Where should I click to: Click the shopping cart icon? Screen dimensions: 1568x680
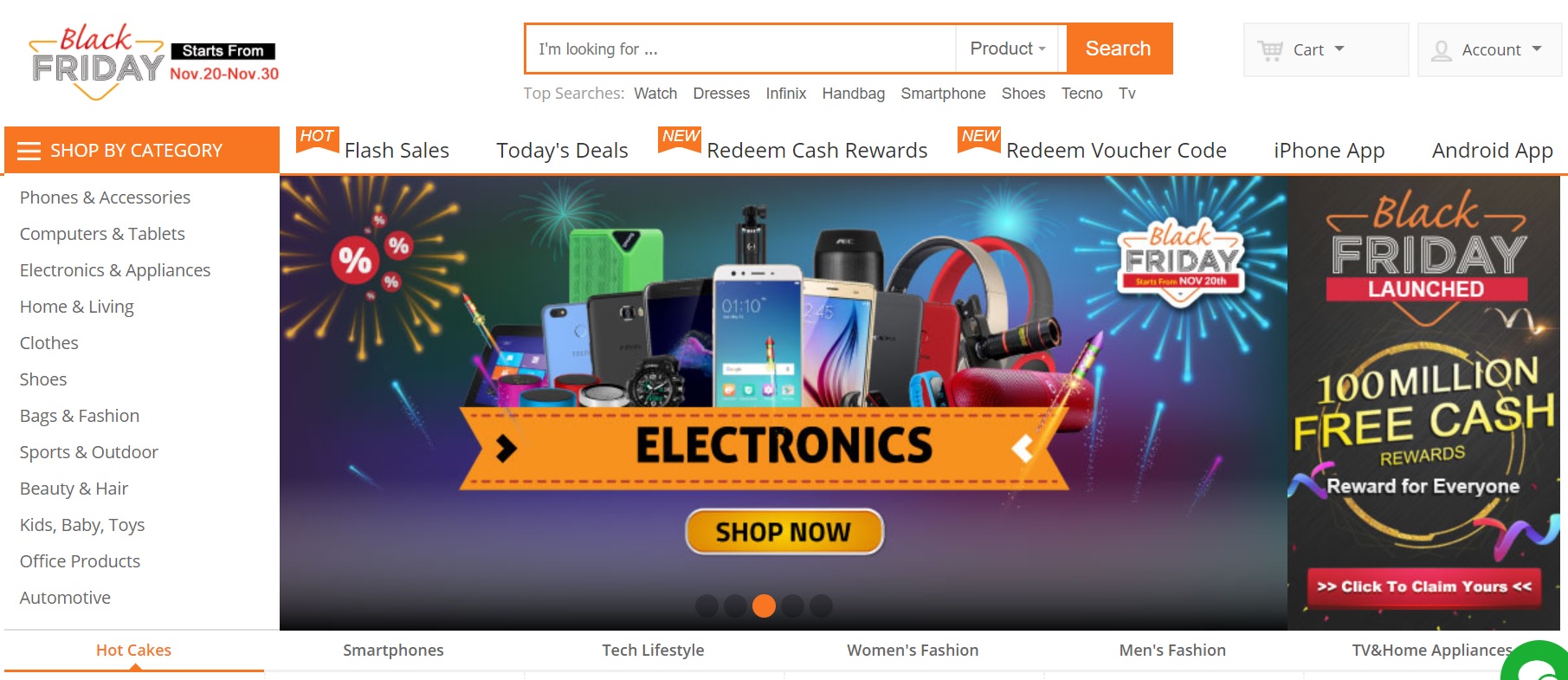click(x=1270, y=50)
